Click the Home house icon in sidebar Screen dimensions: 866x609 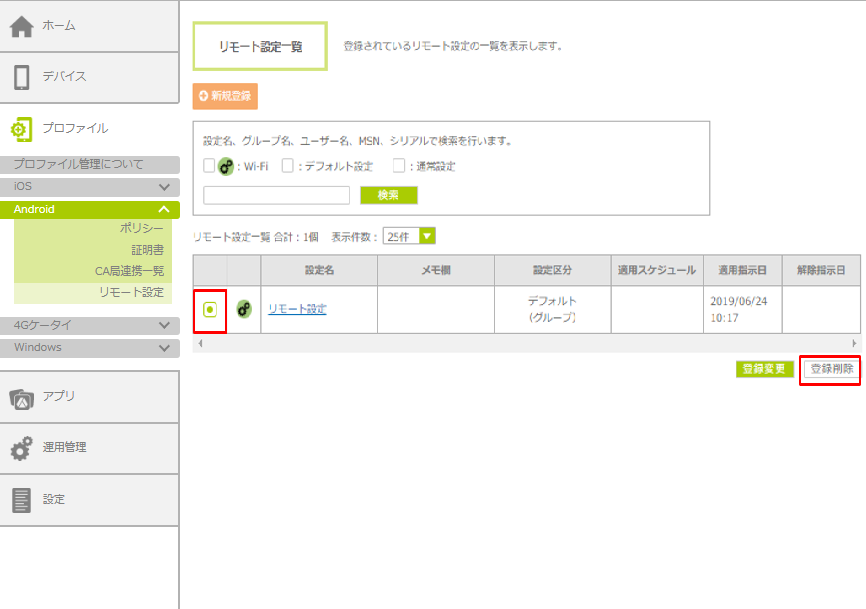22,27
